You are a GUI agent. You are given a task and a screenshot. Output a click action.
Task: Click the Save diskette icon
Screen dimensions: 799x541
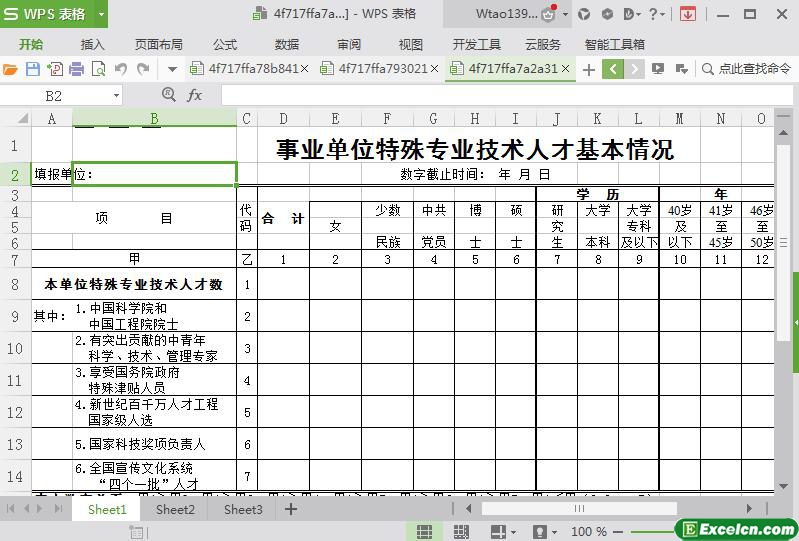tap(33, 69)
